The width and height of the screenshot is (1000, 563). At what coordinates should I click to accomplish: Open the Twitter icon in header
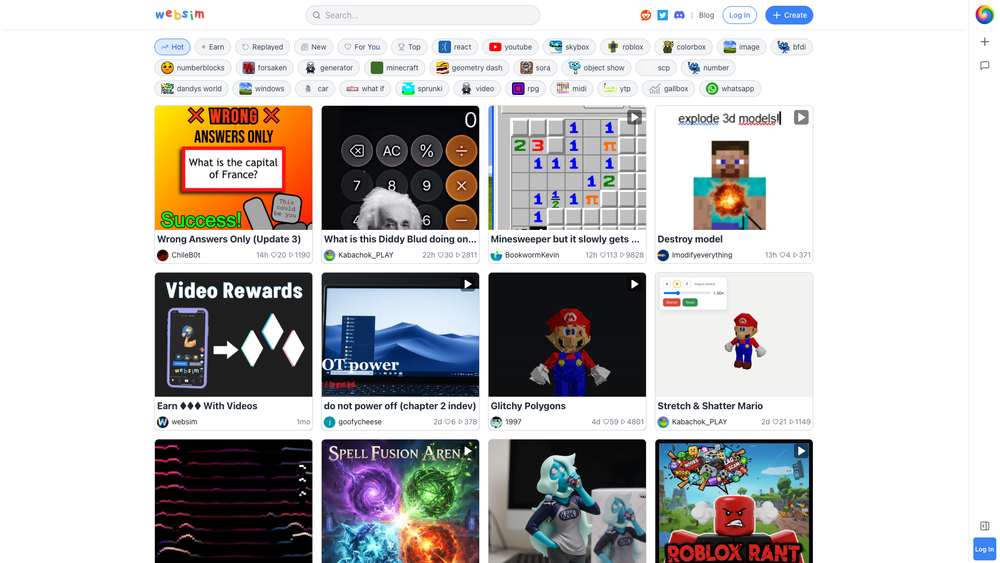[663, 15]
